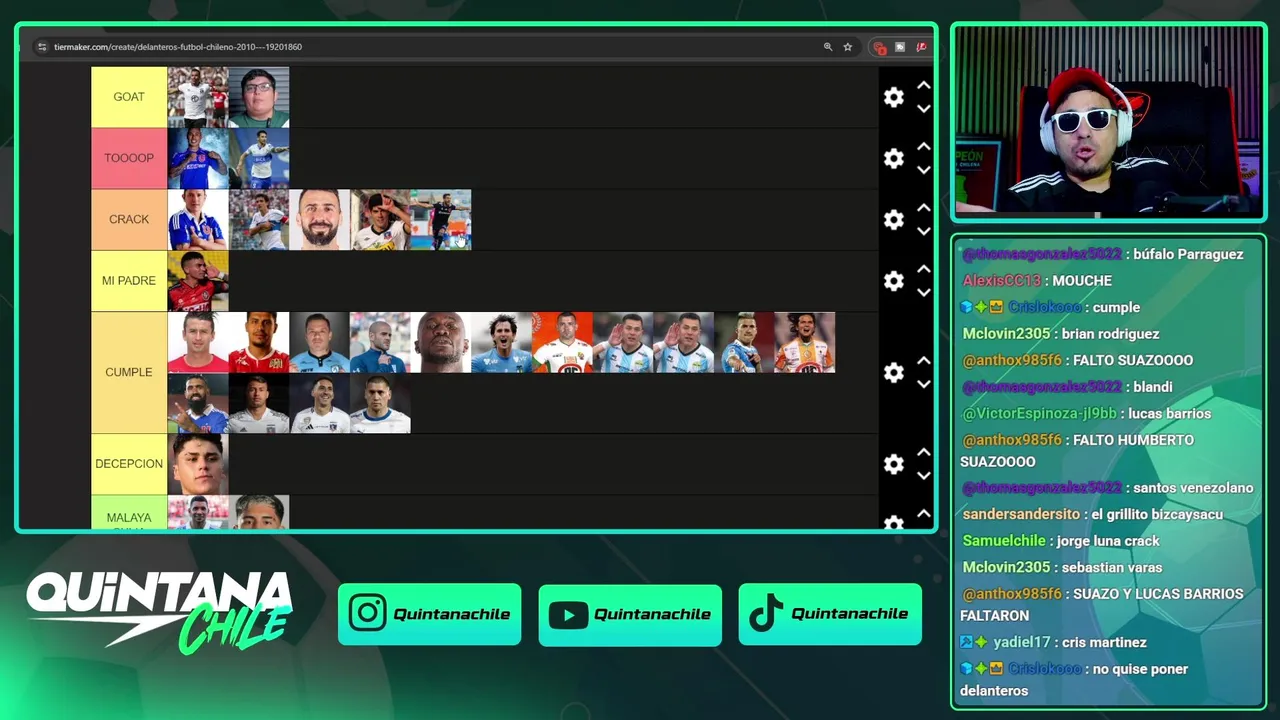The width and height of the screenshot is (1280, 720).
Task: Click the streamer webcam feed
Action: tap(1108, 121)
